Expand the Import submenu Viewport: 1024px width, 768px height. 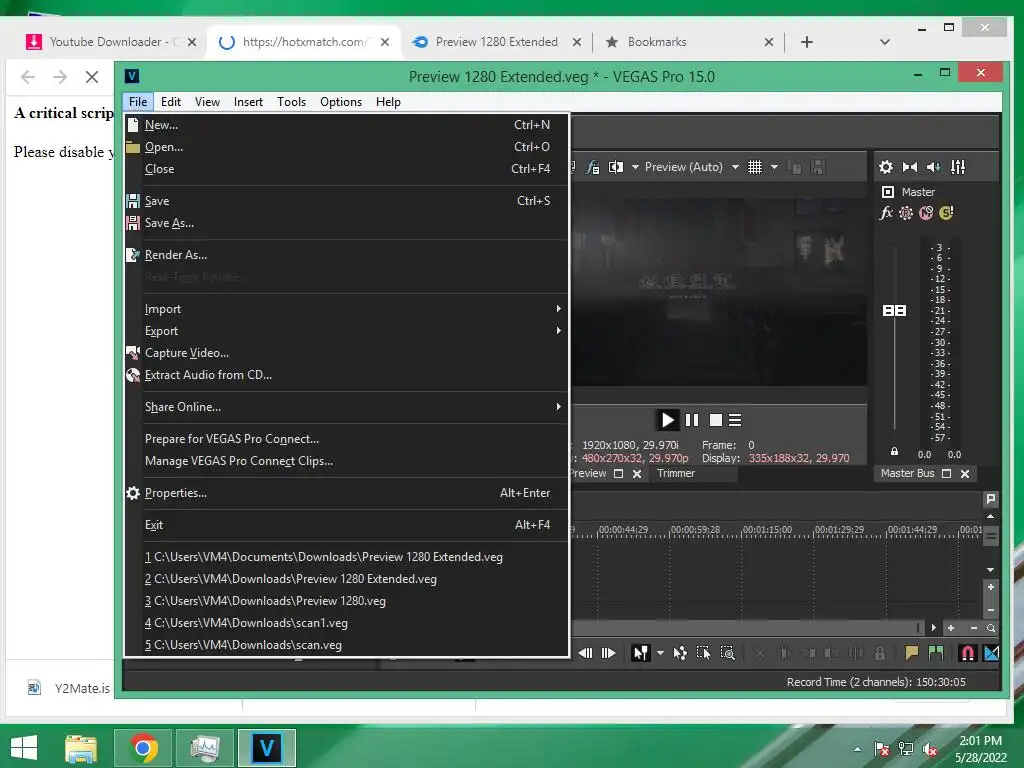[x=346, y=309]
